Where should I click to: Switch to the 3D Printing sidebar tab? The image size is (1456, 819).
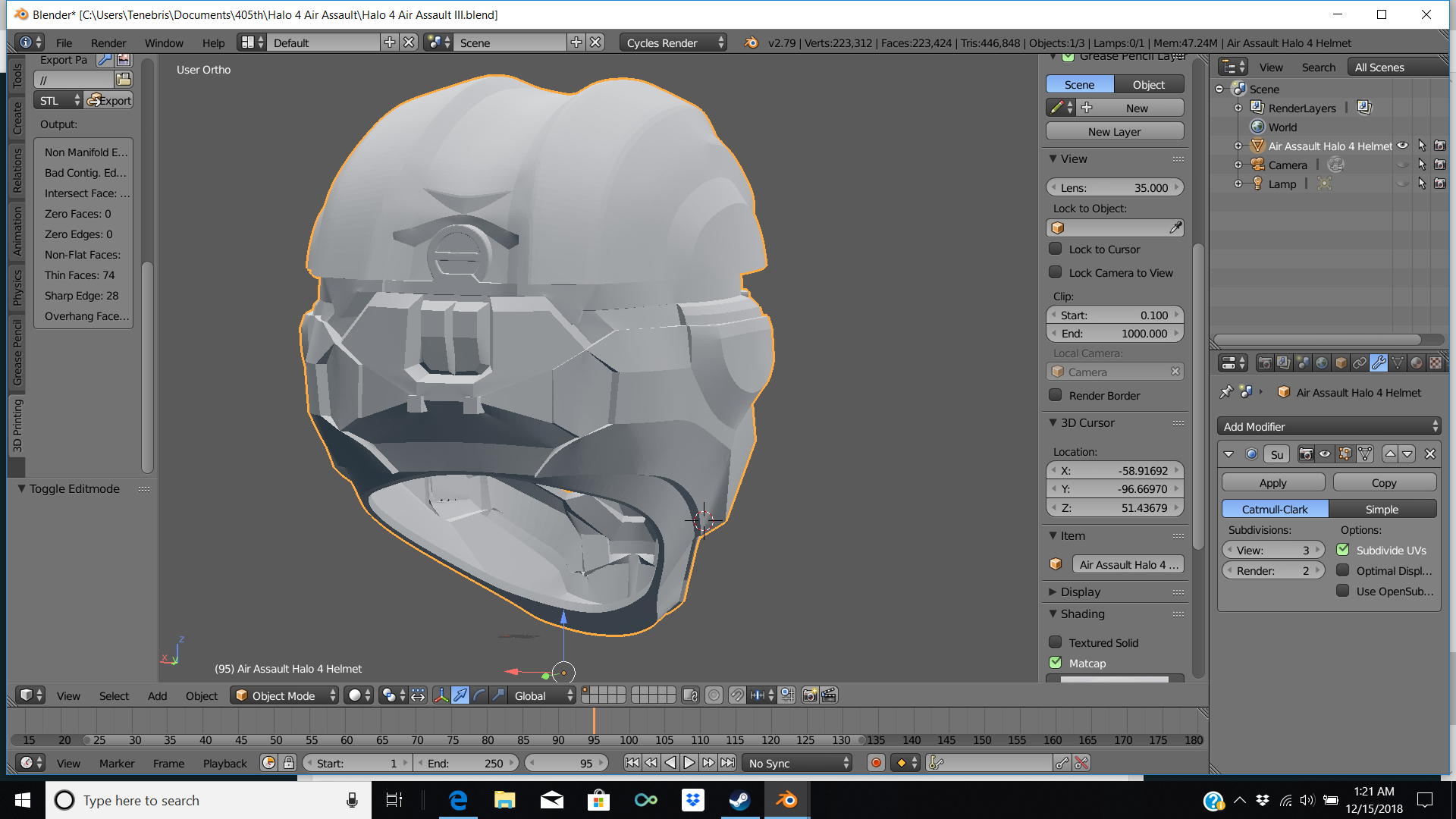17,425
